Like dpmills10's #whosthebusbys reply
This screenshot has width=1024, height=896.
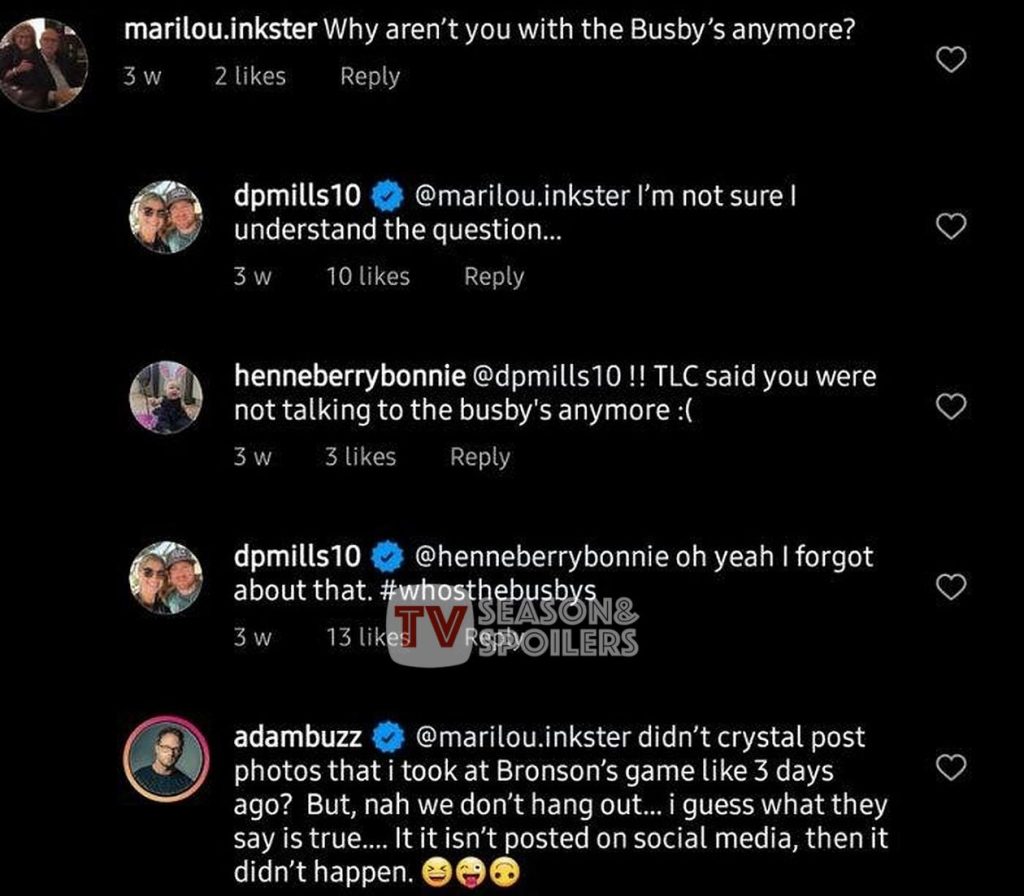(951, 586)
